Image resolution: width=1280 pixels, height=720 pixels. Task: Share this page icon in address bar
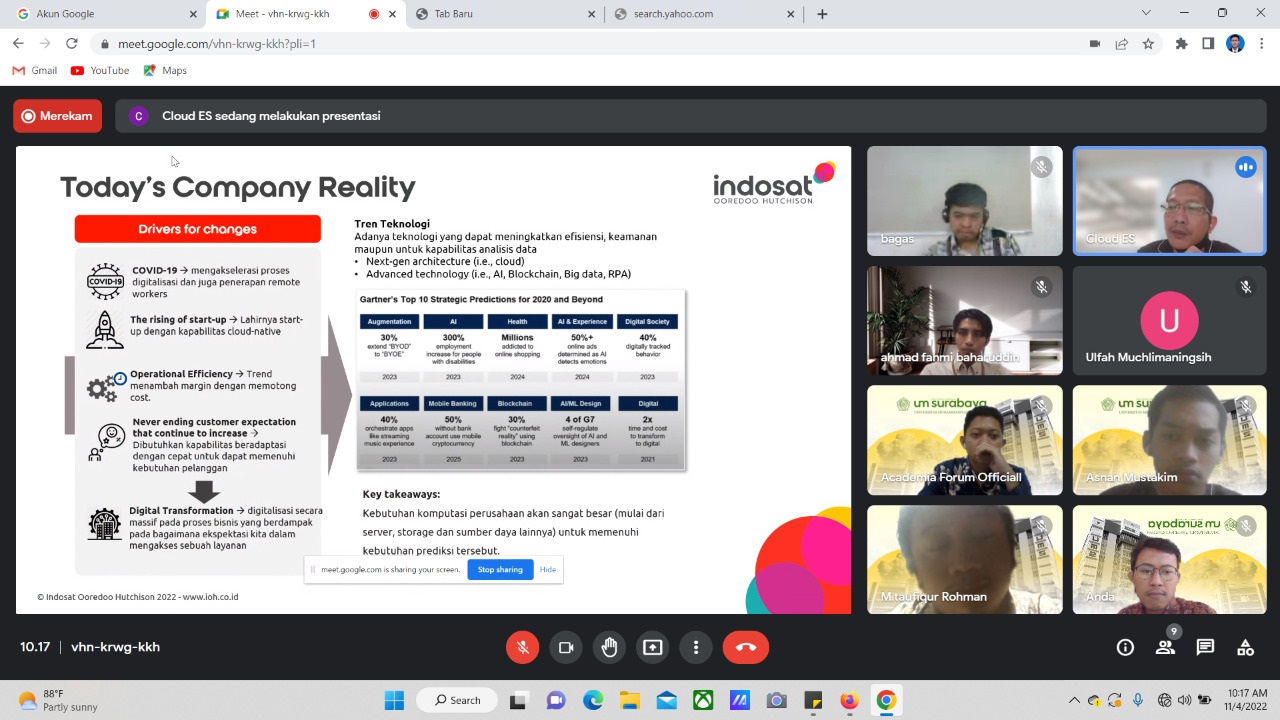pos(1122,44)
